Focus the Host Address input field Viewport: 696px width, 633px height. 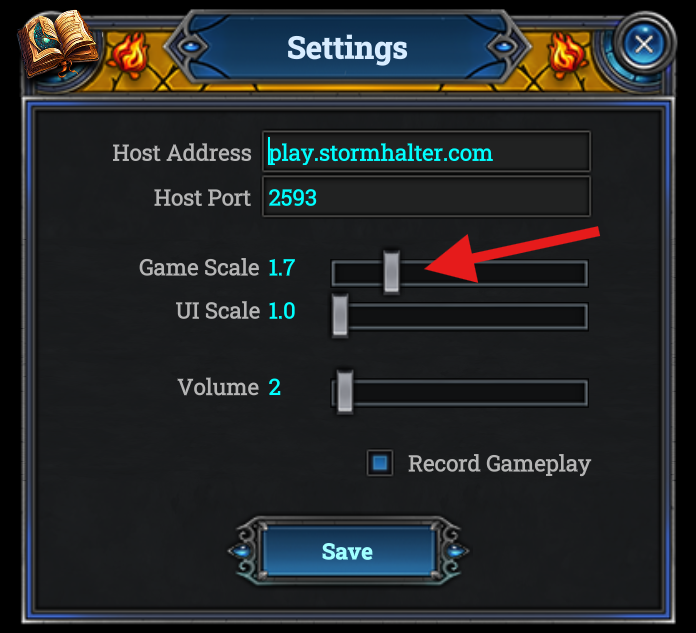[x=426, y=151]
